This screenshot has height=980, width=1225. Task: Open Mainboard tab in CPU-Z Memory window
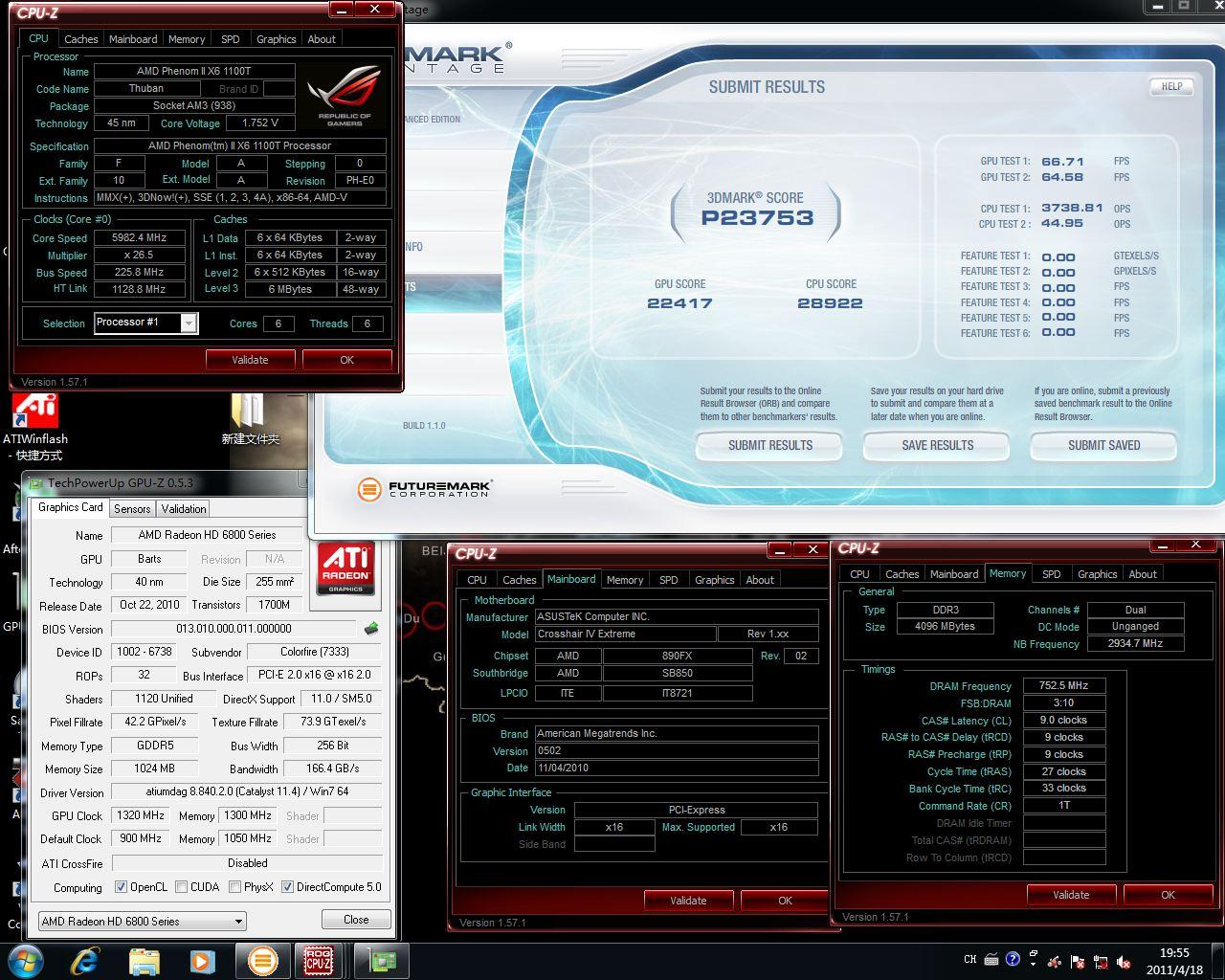(954, 574)
